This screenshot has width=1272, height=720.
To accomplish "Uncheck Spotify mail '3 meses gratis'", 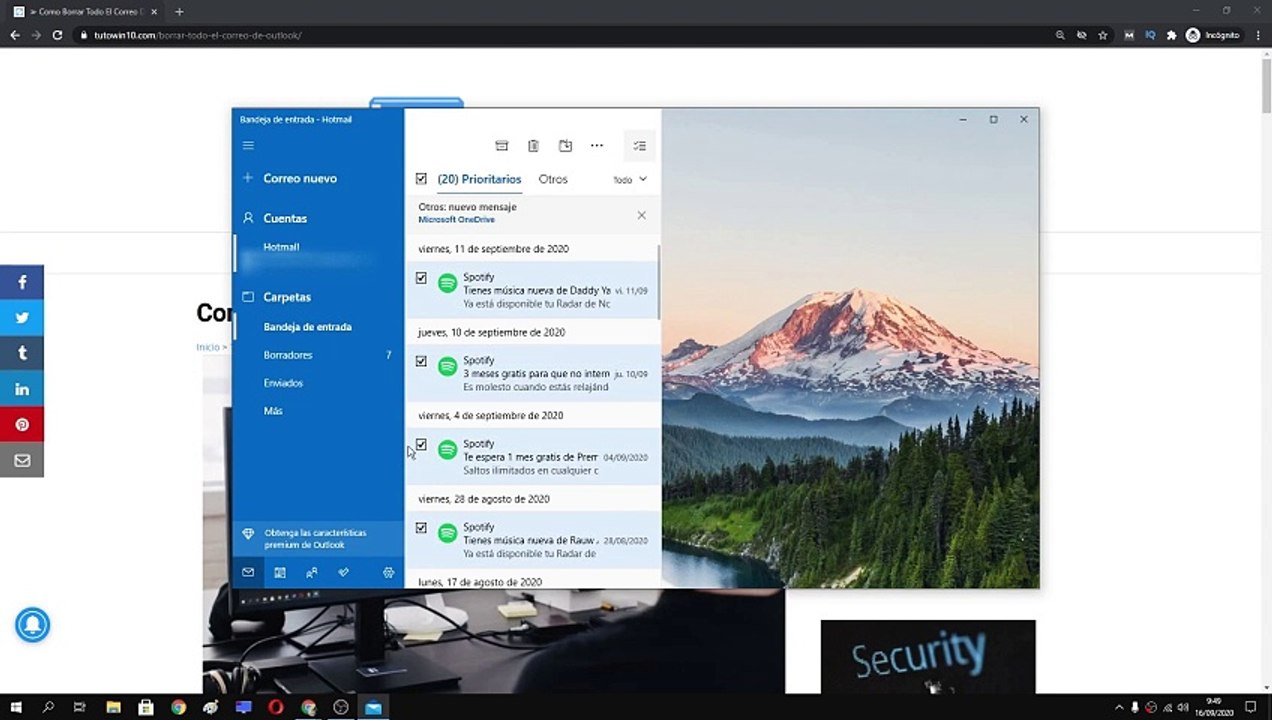I will [421, 361].
